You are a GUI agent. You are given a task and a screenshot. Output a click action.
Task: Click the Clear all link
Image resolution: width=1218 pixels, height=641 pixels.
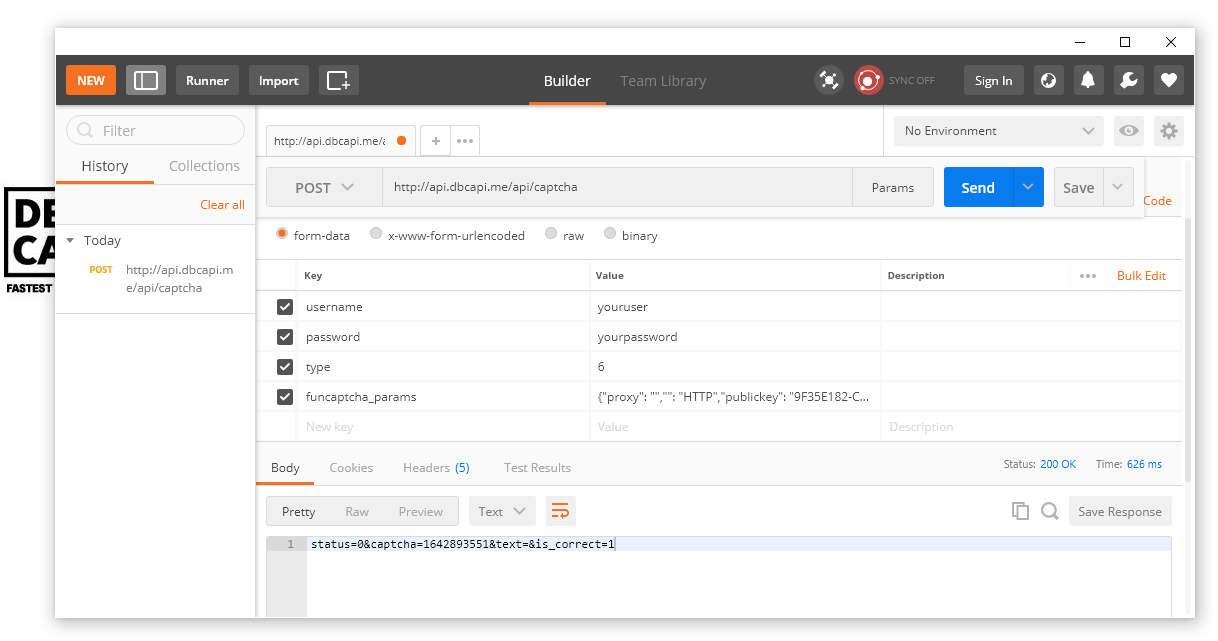pyautogui.click(x=222, y=205)
